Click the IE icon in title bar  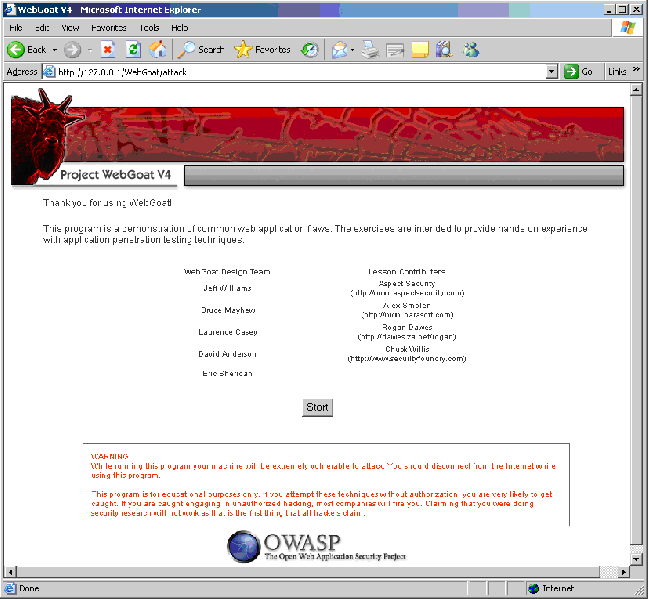10,9
